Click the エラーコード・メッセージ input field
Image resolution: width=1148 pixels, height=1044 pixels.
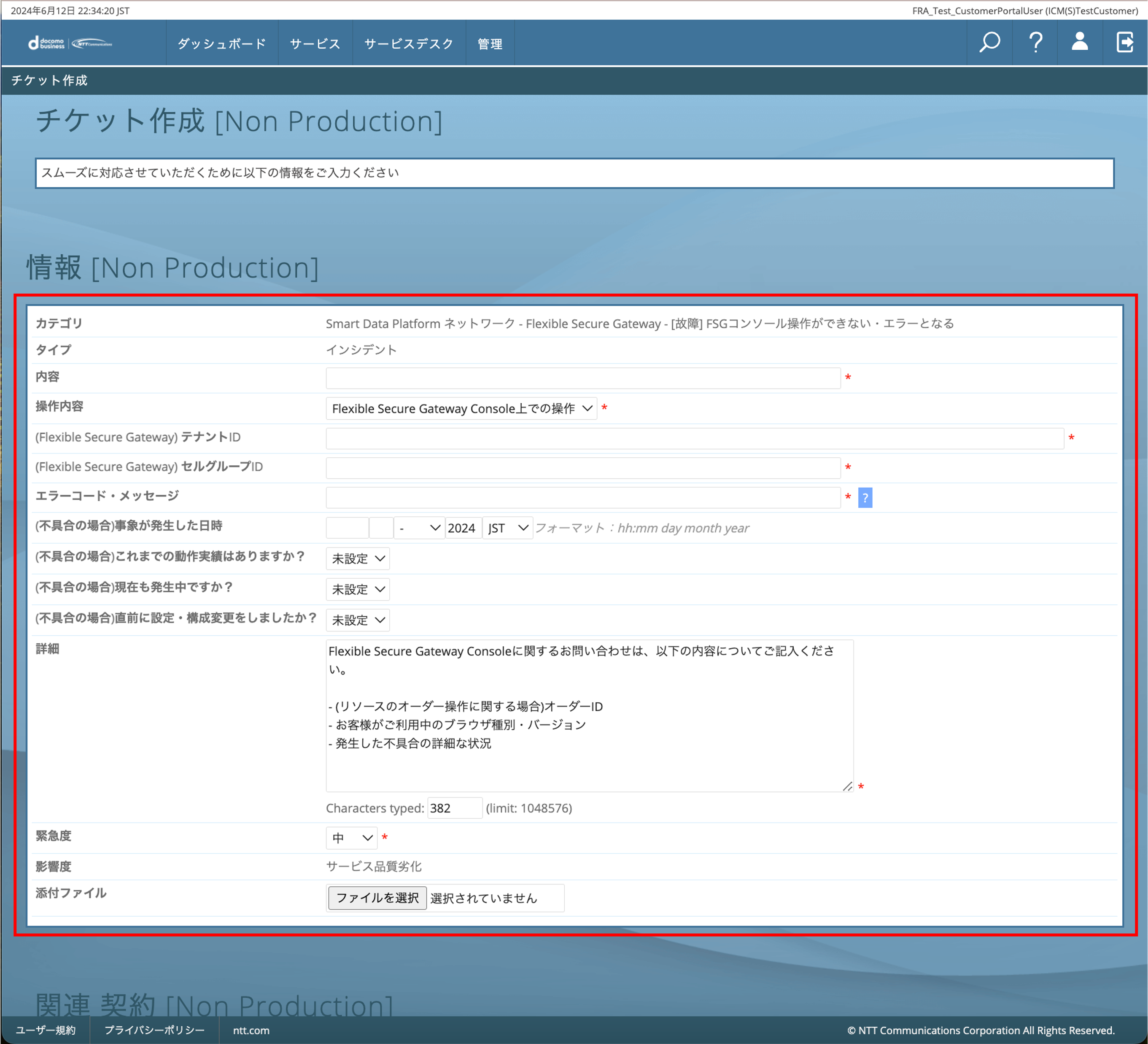click(583, 498)
